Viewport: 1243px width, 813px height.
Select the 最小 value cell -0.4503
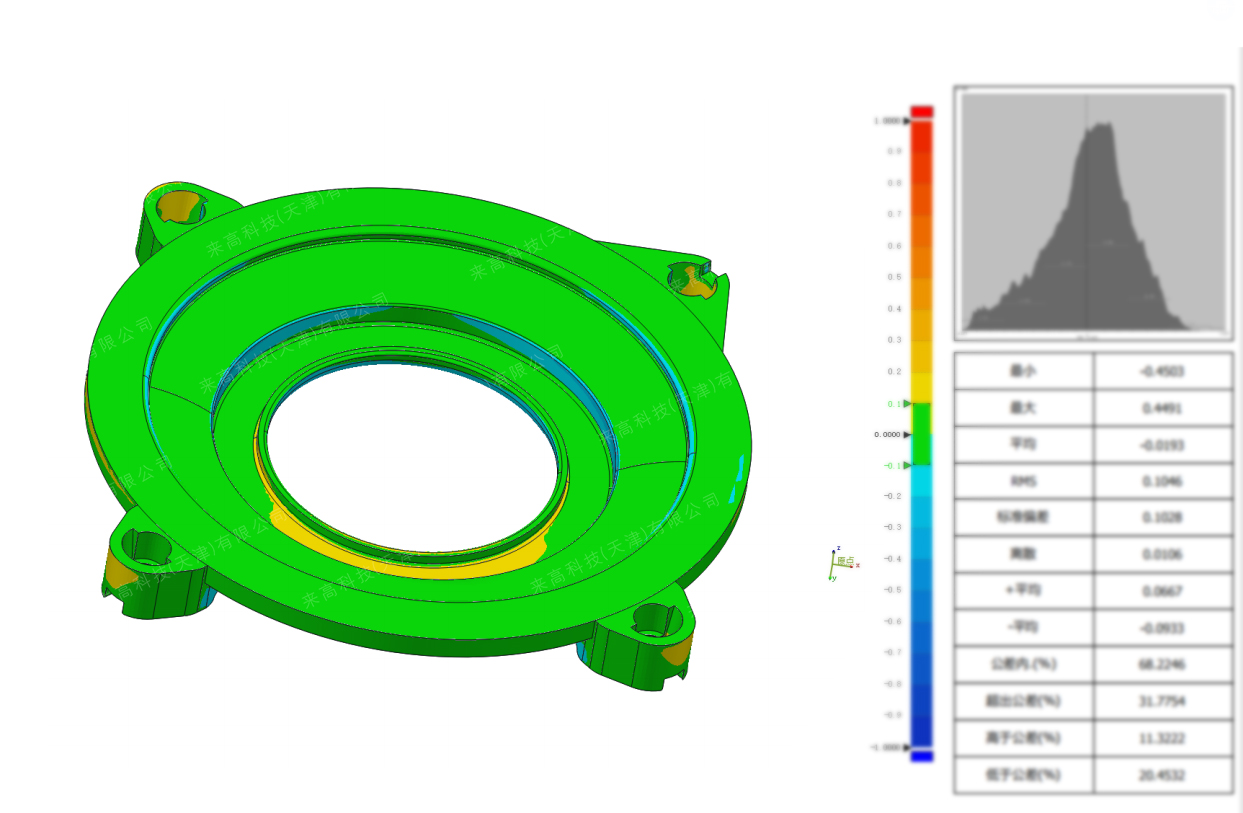(x=1163, y=371)
